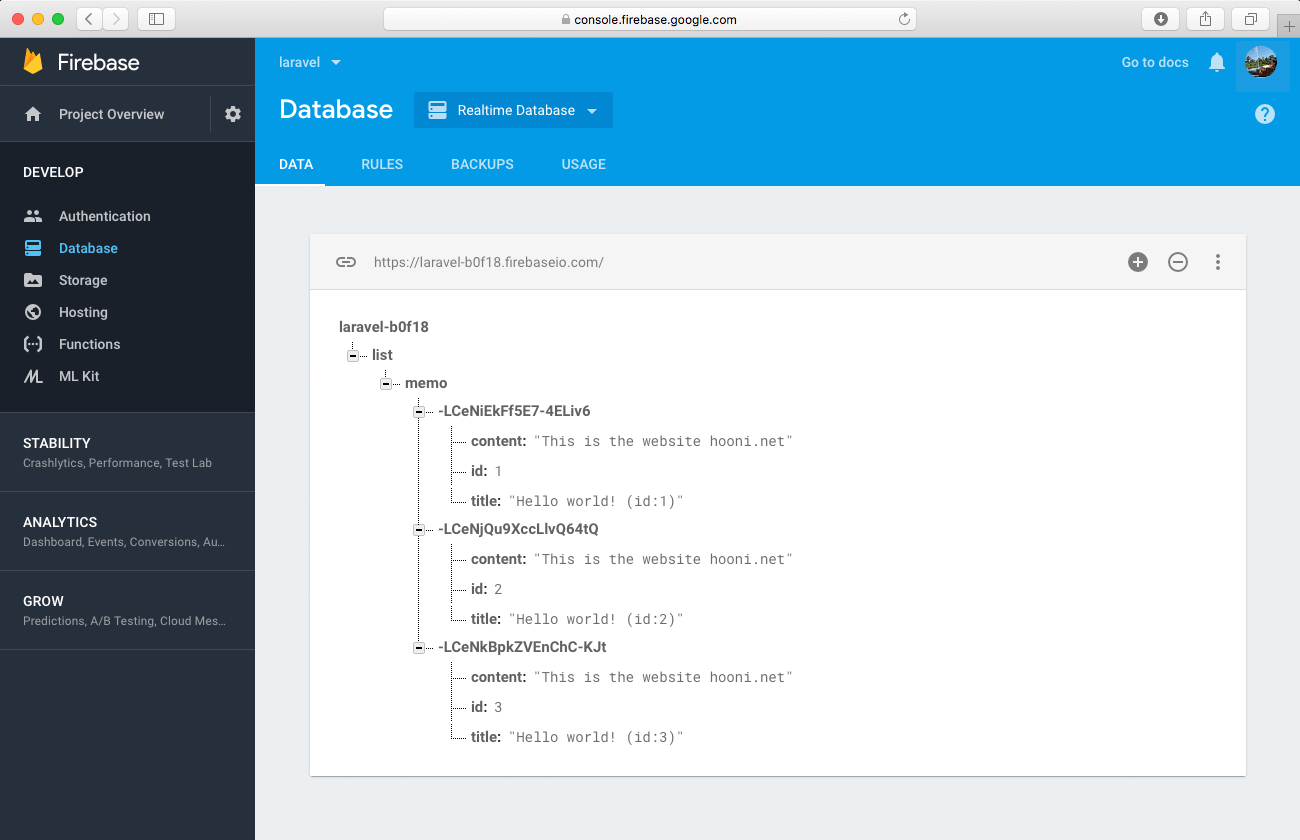Viewport: 1300px width, 840px height.
Task: Click Safari share icon
Action: [x=1206, y=18]
